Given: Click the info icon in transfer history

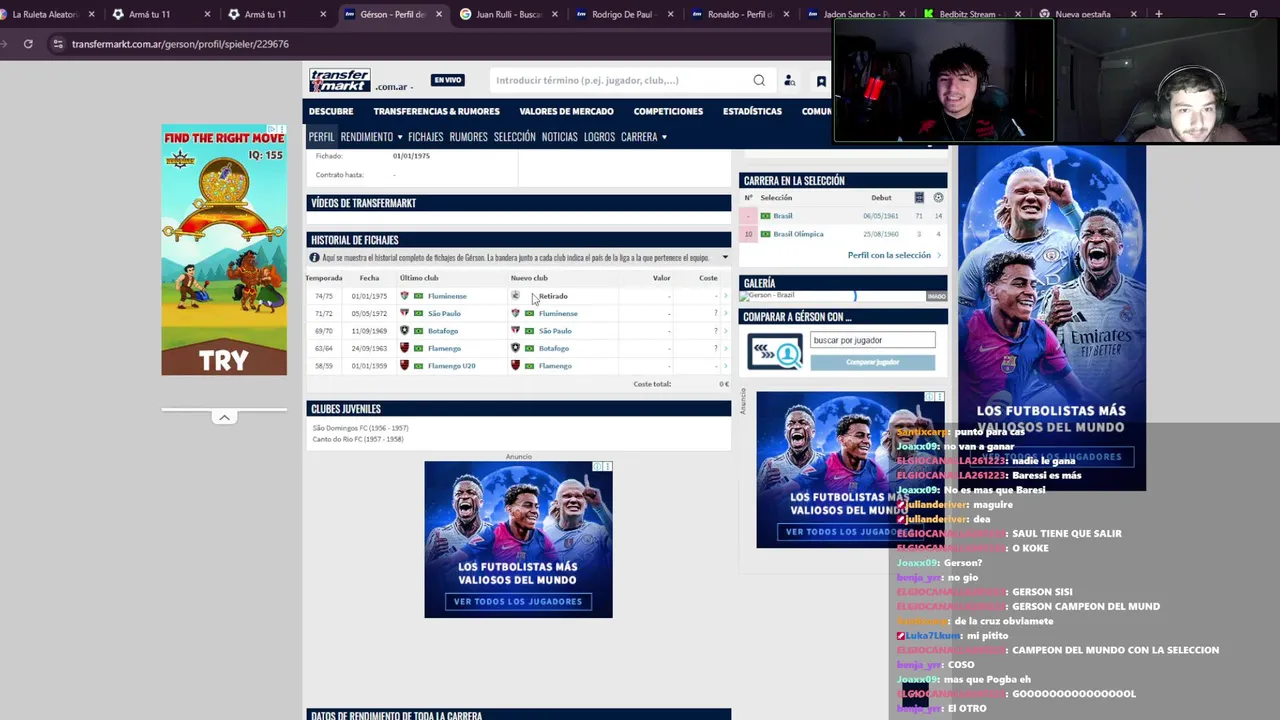Looking at the screenshot, I should click(314, 258).
